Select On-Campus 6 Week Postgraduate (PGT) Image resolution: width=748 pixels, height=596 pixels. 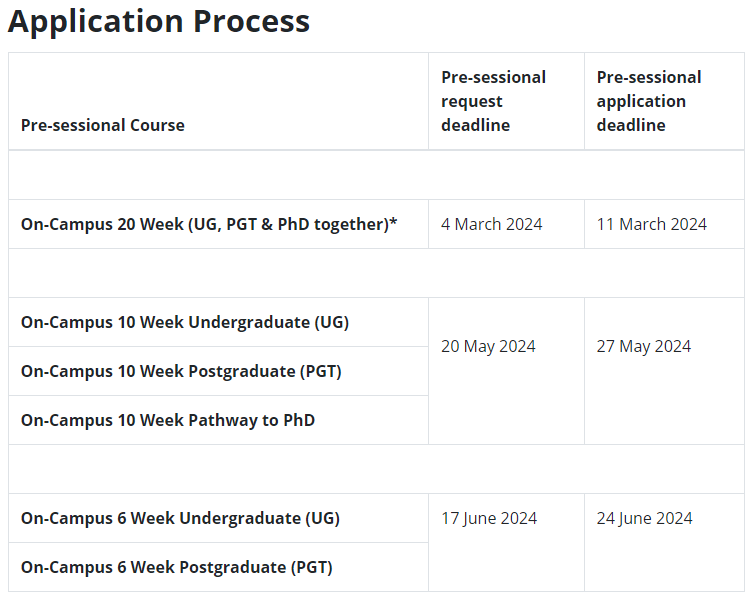(177, 567)
